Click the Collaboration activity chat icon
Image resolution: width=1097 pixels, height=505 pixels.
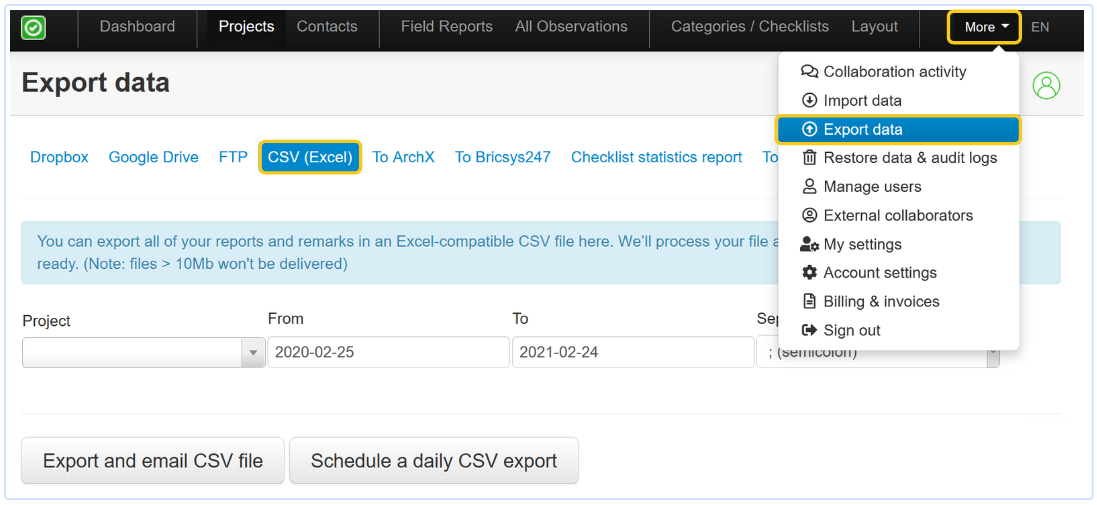[x=810, y=72]
